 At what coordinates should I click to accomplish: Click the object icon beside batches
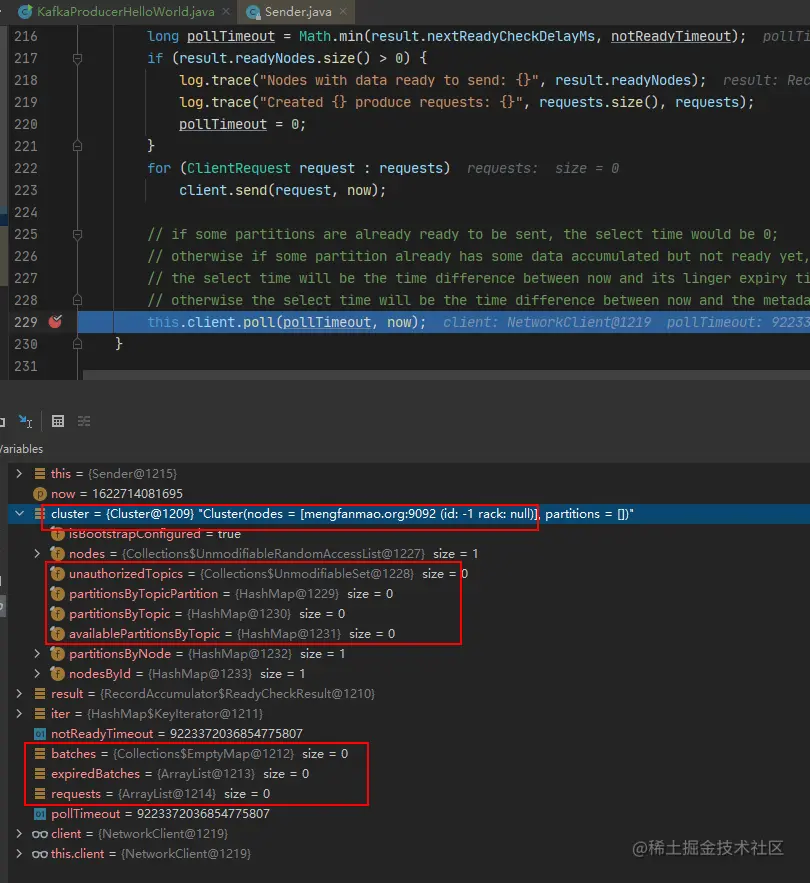click(39, 753)
